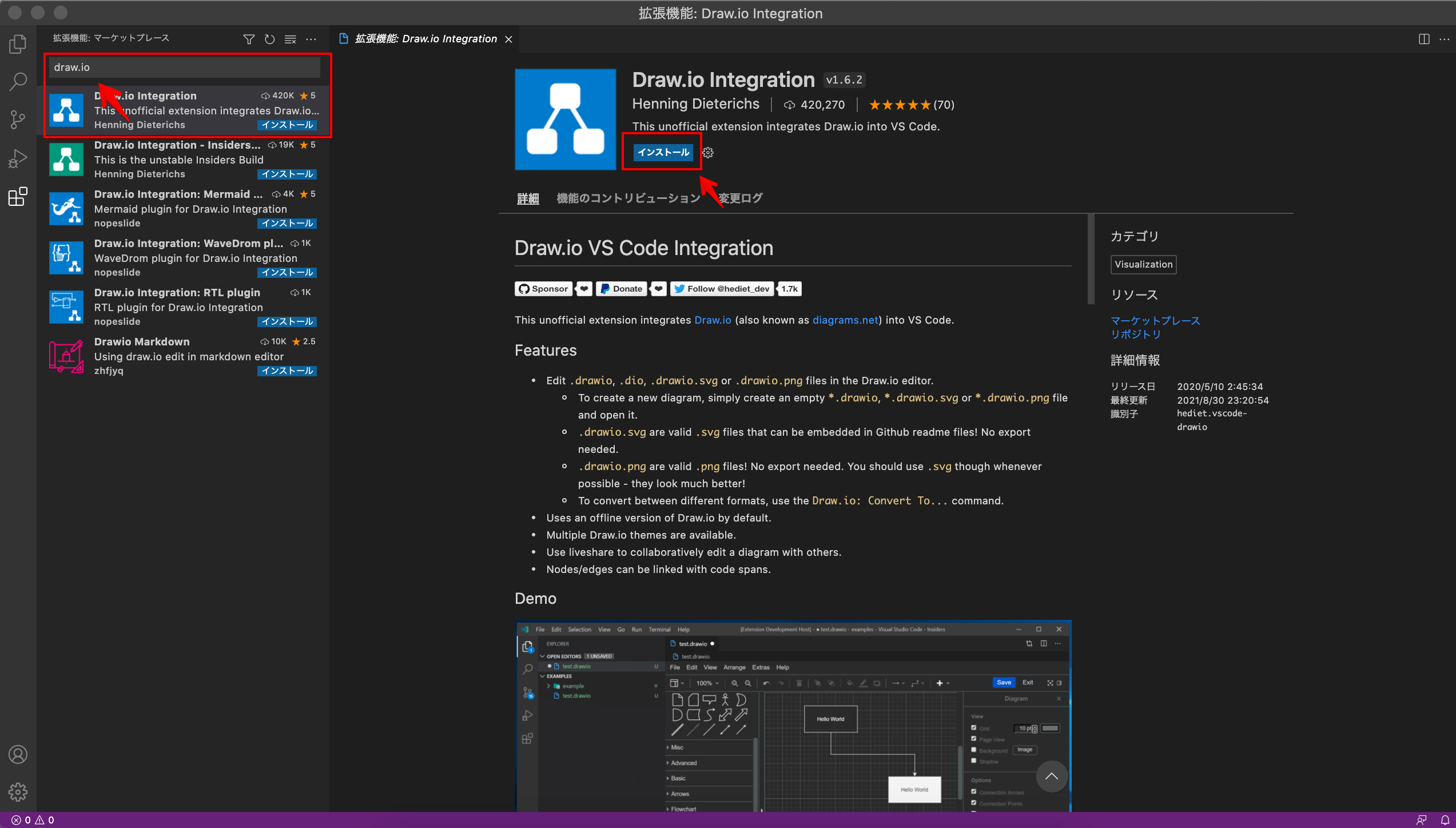This screenshot has height=828, width=1456.
Task: Click the Follow @hediet_dev Twitter badge
Action: [x=722, y=289]
